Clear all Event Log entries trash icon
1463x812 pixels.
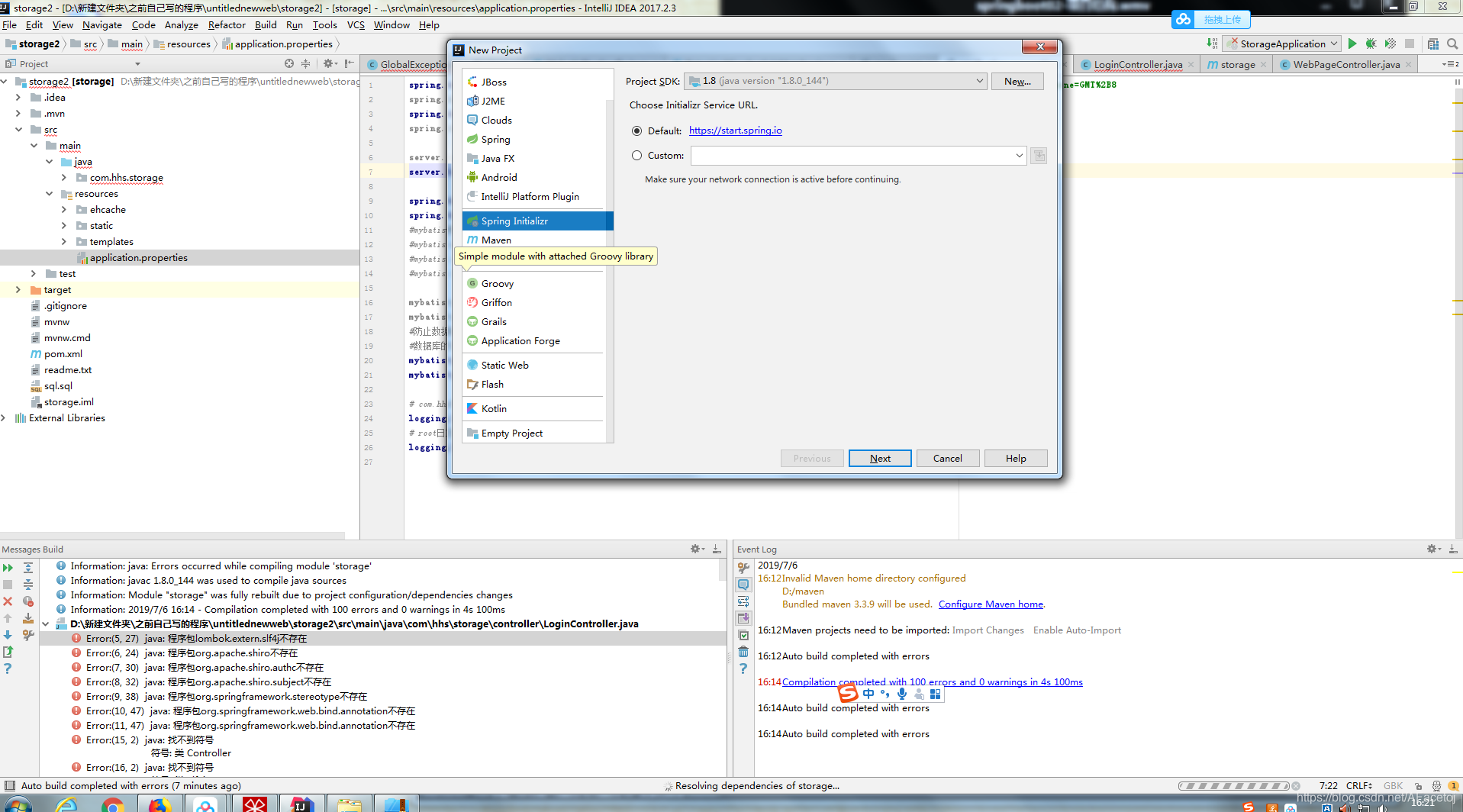click(743, 652)
